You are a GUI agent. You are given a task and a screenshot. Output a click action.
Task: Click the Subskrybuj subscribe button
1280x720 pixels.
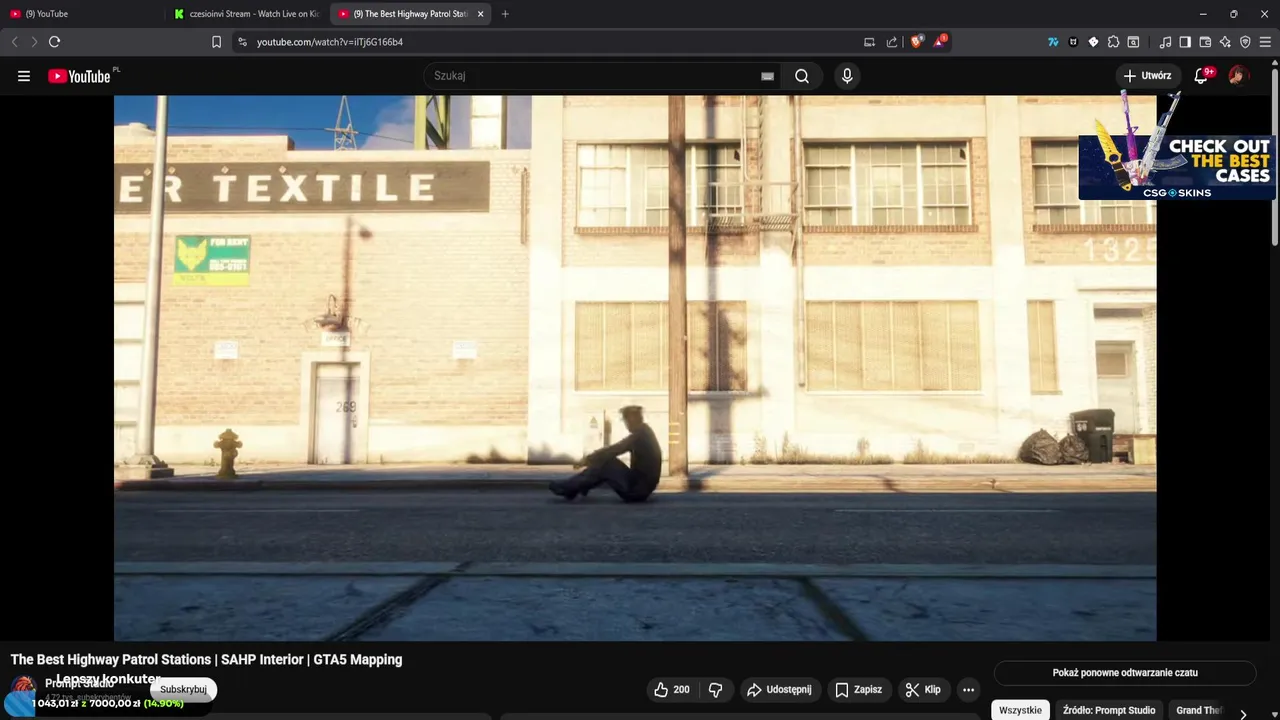coord(183,689)
